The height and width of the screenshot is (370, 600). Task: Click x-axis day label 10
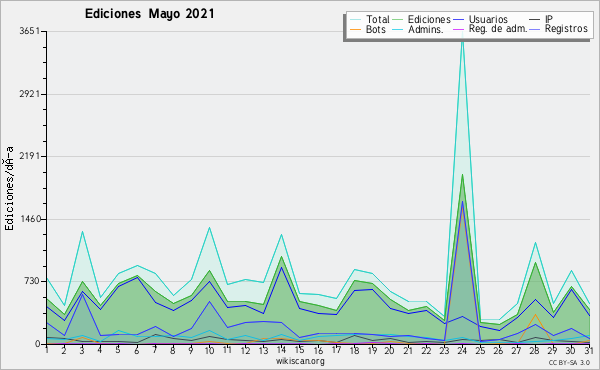(209, 351)
